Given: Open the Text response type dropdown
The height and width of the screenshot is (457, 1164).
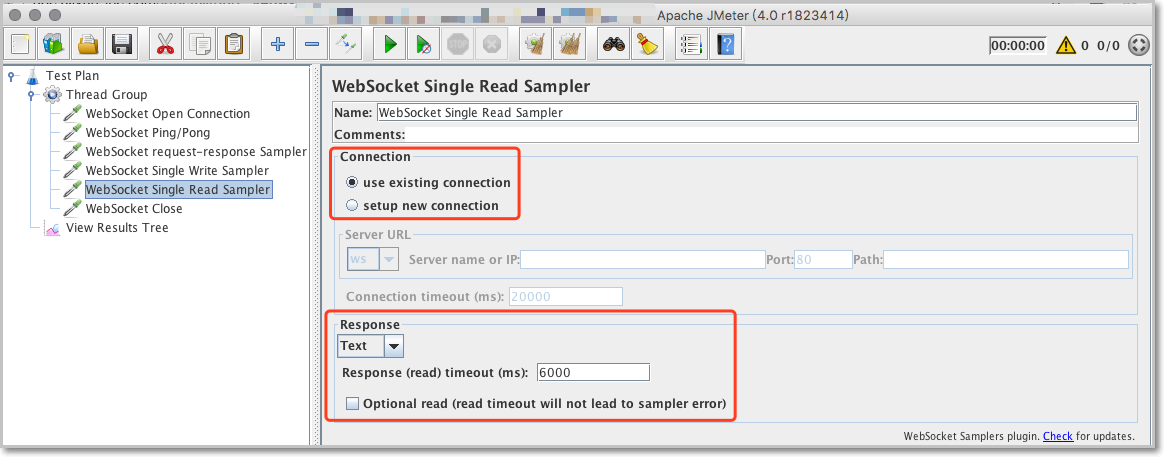Looking at the screenshot, I should pos(370,346).
